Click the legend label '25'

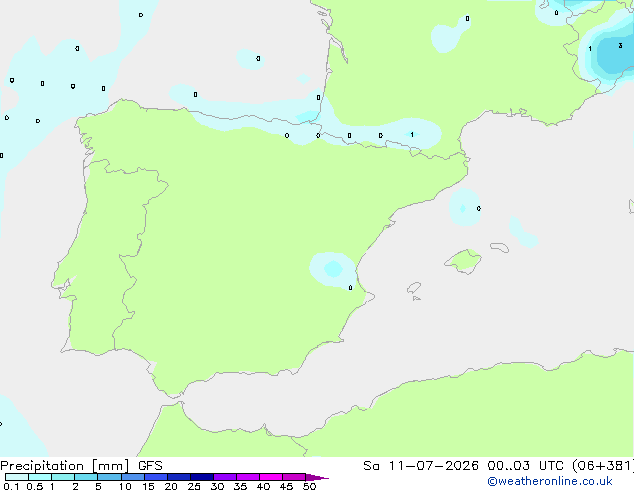[194, 486]
